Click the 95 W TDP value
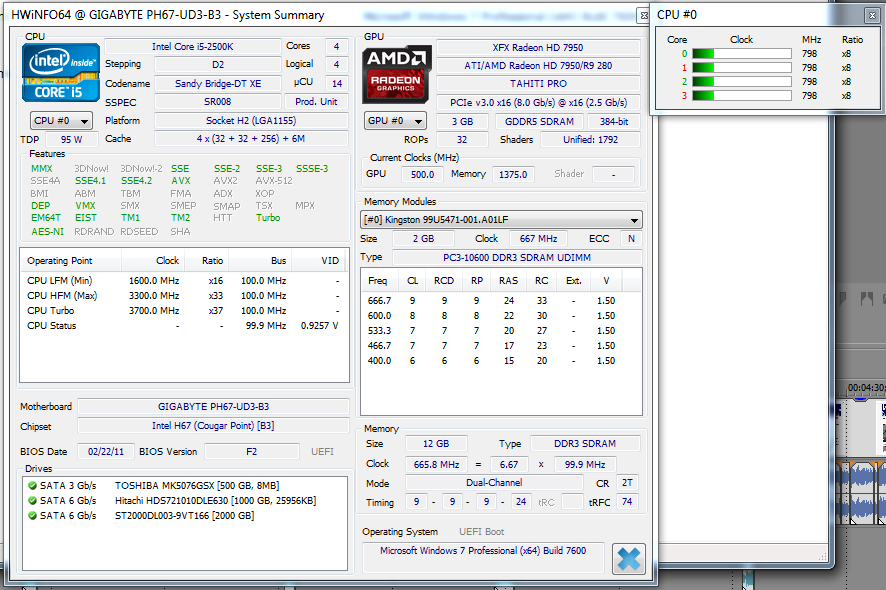 coord(72,139)
